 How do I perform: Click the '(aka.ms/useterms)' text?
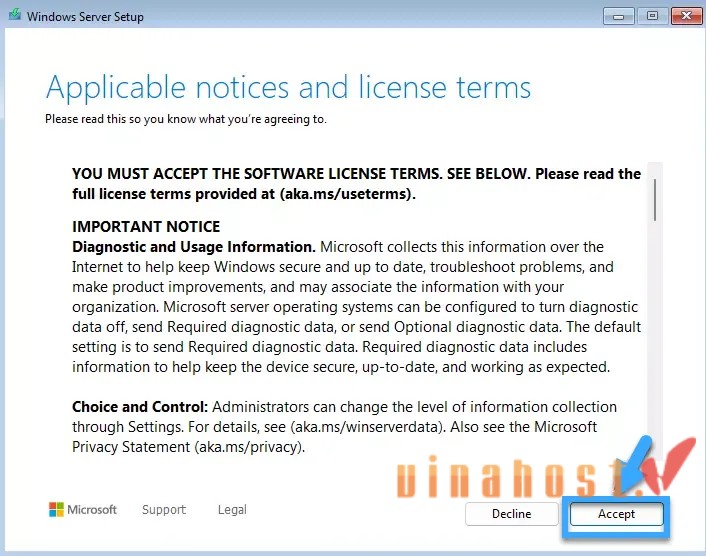click(345, 194)
